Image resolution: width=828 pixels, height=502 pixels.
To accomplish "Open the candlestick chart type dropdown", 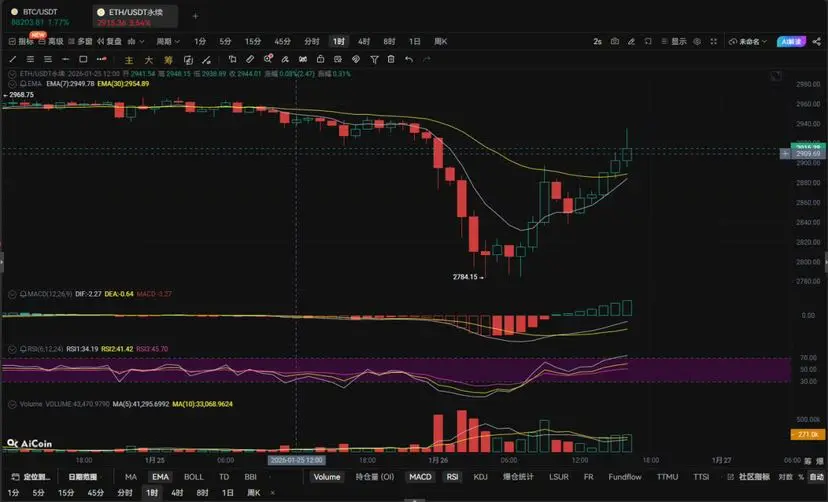I will click(x=136, y=41).
